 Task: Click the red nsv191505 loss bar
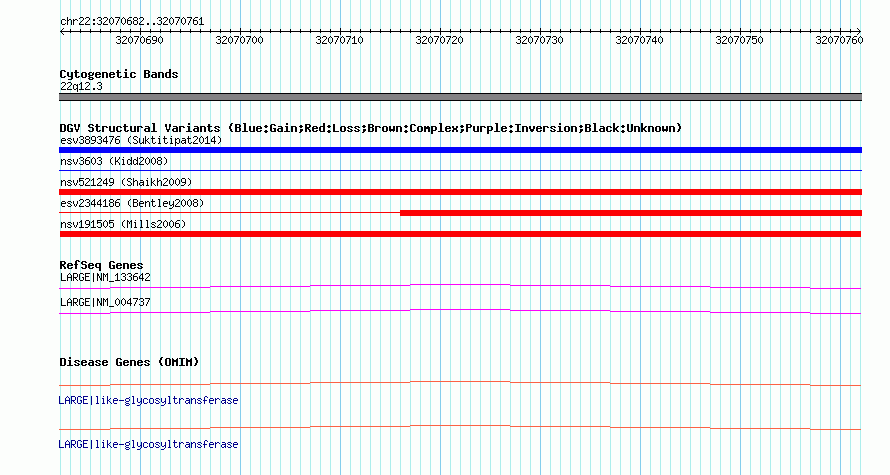460,234
